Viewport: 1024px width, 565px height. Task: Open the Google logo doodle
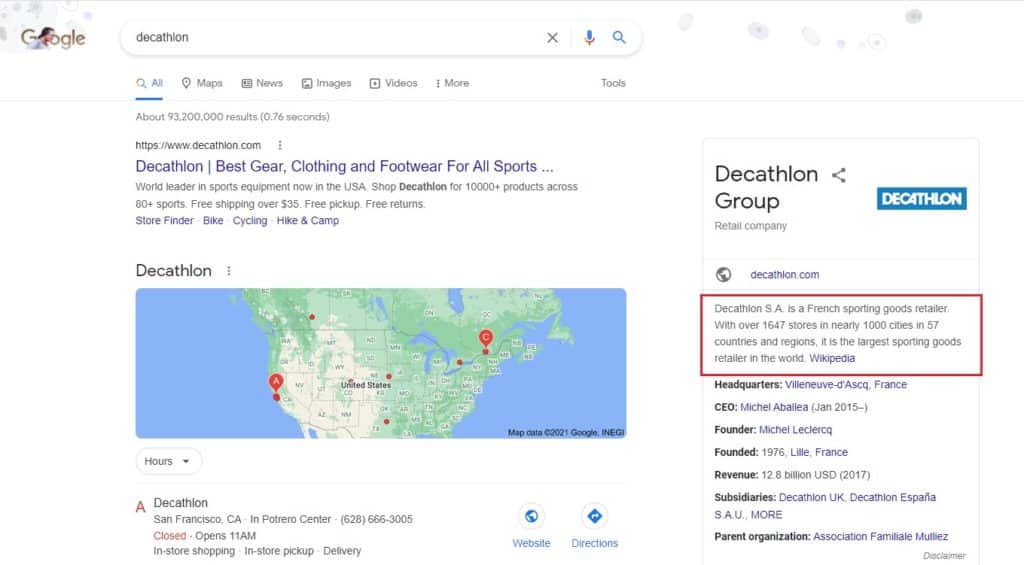tap(52, 37)
